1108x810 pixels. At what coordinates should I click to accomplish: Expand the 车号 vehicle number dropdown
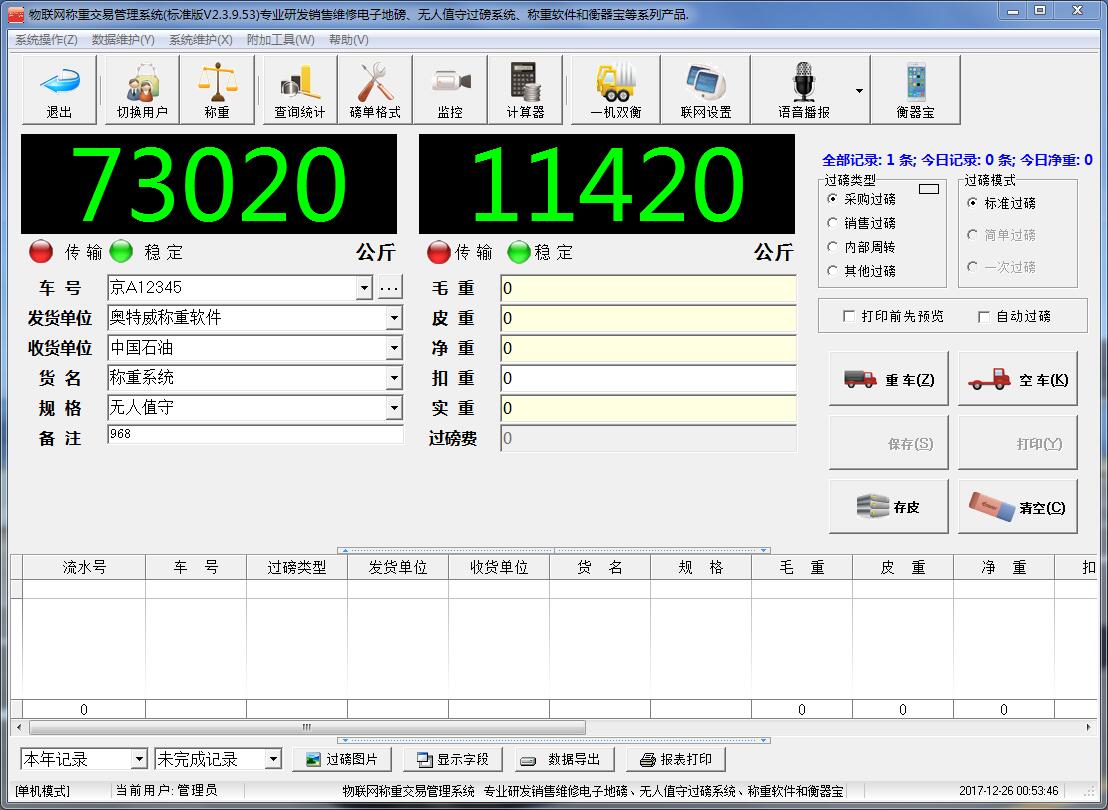point(364,287)
